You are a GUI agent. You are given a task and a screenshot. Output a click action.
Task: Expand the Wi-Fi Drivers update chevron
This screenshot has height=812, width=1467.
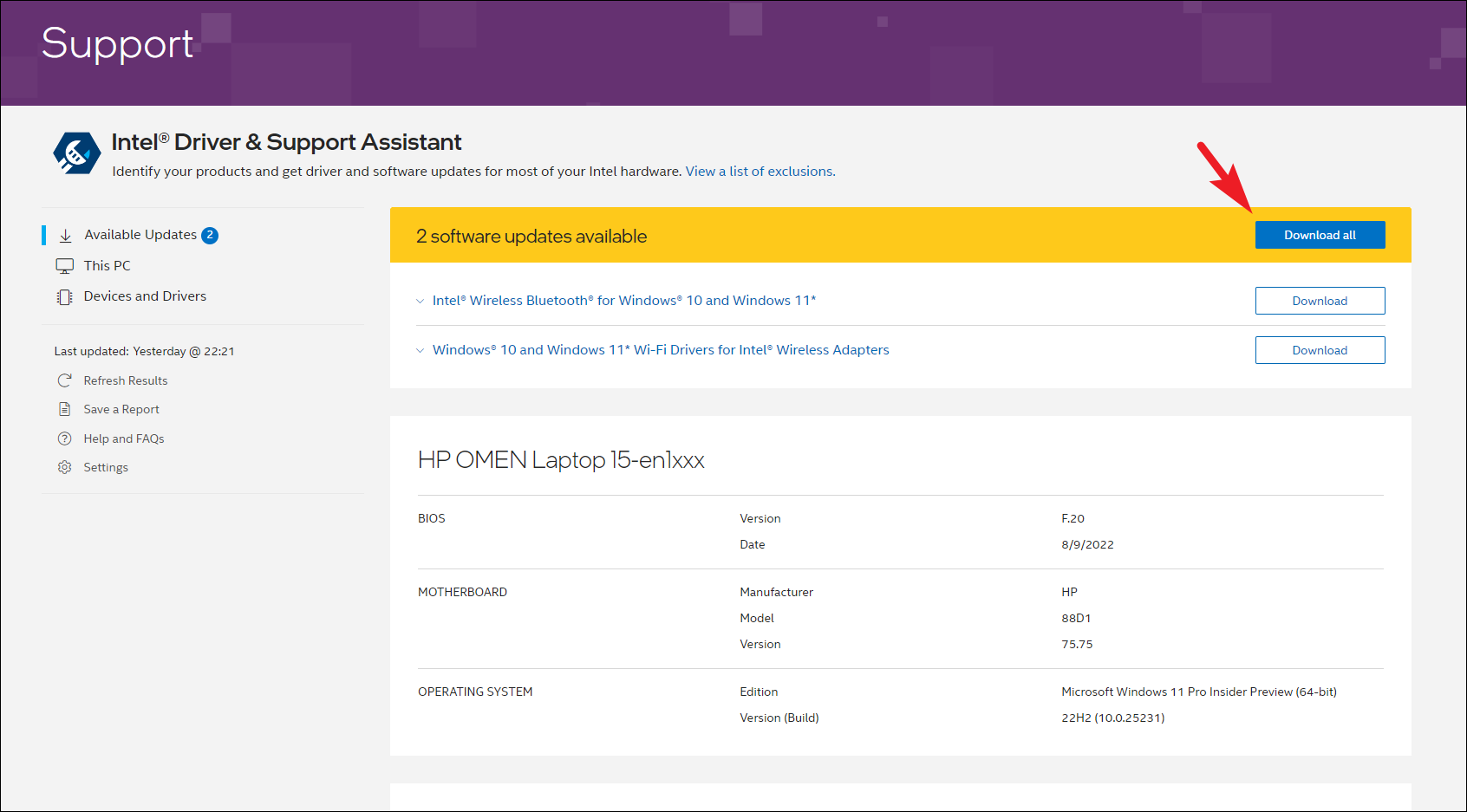click(x=421, y=350)
